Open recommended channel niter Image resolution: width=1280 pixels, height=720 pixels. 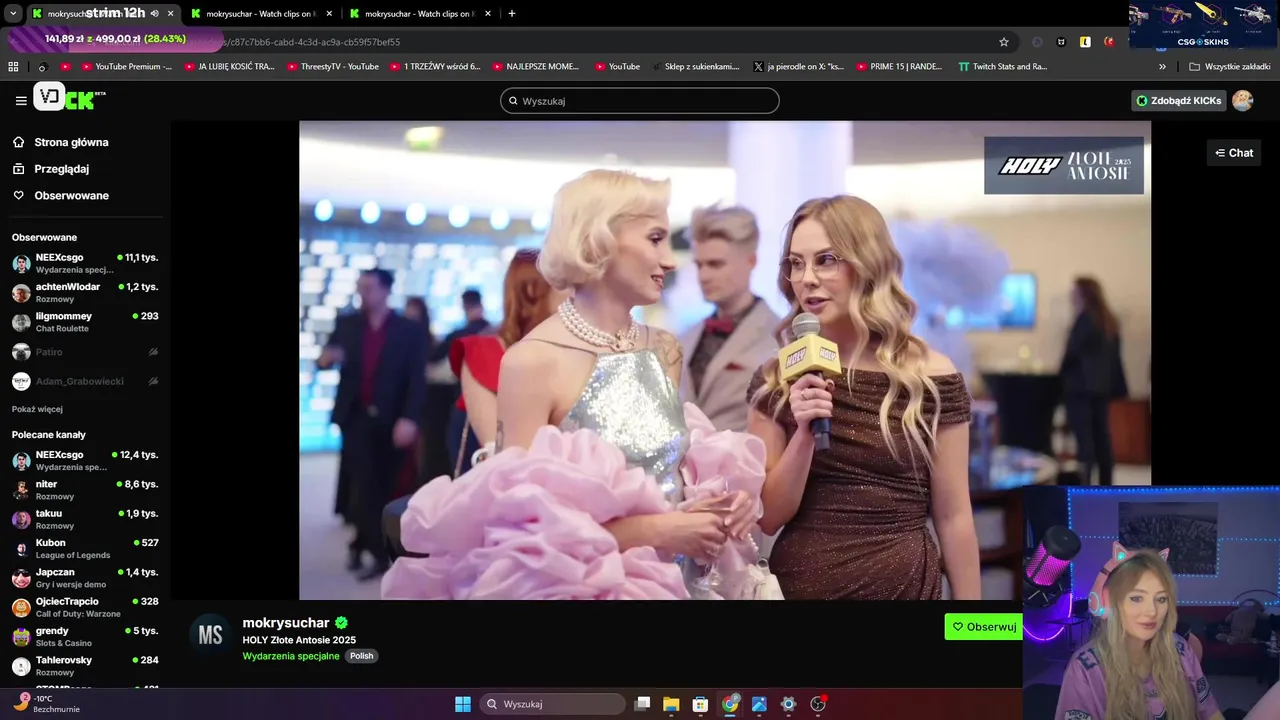[85, 490]
